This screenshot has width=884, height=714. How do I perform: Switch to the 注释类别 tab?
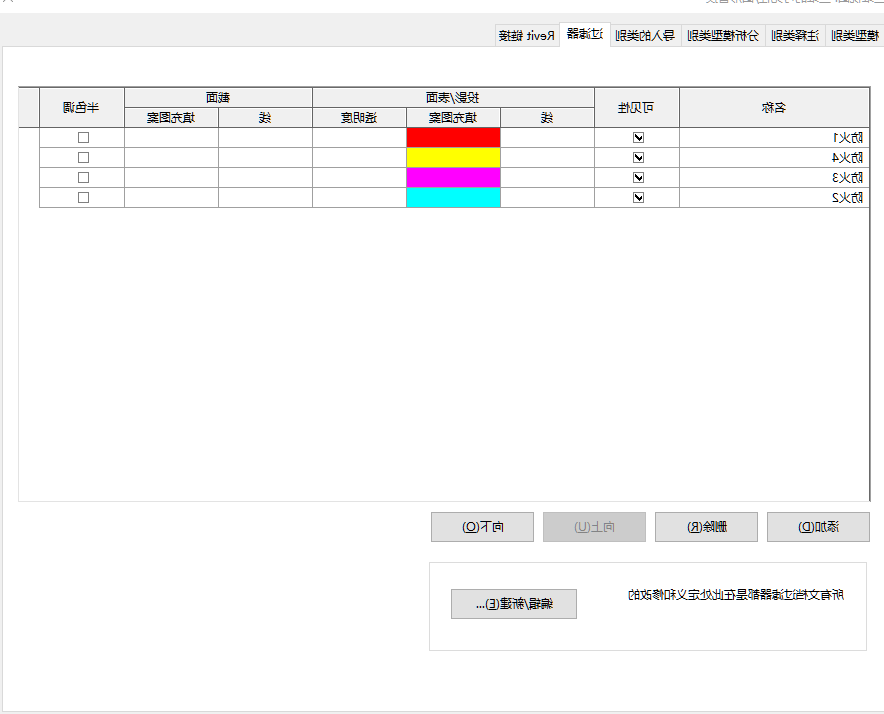point(795,36)
